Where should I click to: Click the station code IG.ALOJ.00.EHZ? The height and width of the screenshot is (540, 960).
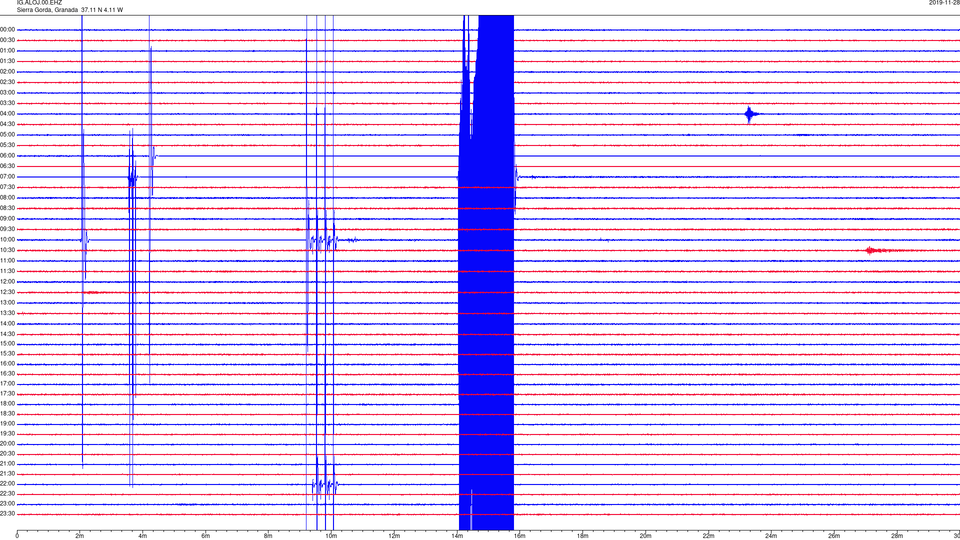click(x=39, y=2)
